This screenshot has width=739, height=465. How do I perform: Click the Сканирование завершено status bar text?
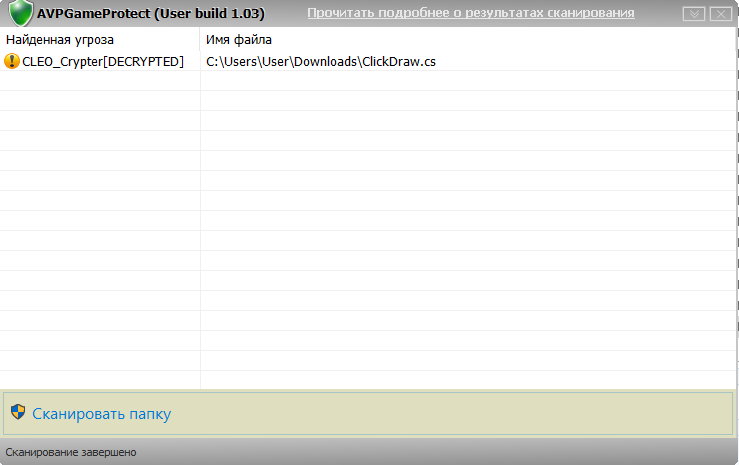tap(71, 452)
